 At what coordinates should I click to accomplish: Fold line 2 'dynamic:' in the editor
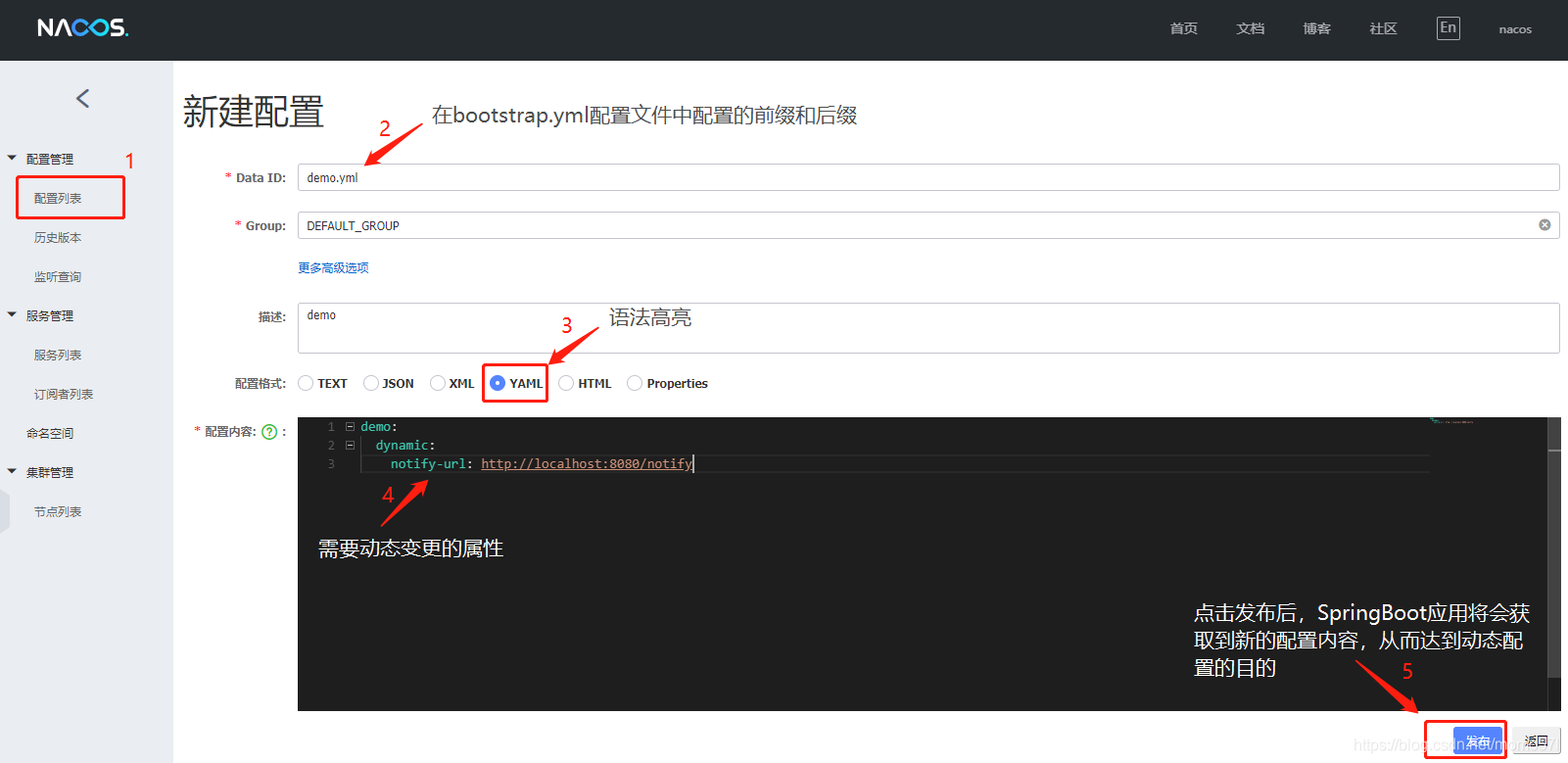[350, 446]
